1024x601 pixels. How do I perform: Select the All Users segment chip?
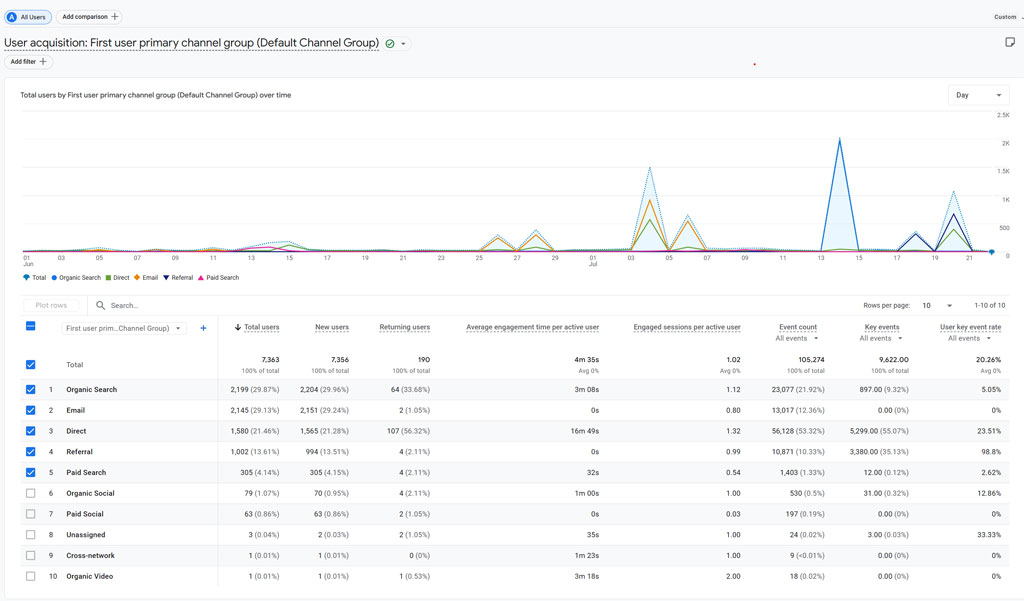29,17
